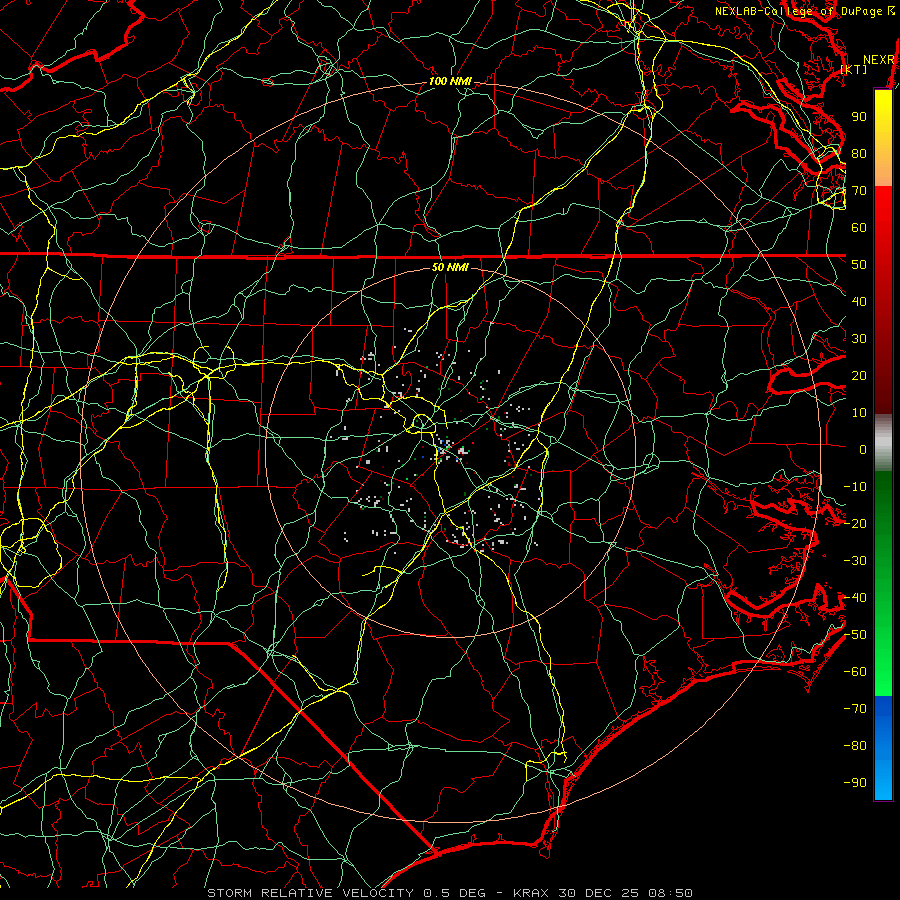
Task: Click the 08:50 timestamp
Action: click(x=670, y=893)
